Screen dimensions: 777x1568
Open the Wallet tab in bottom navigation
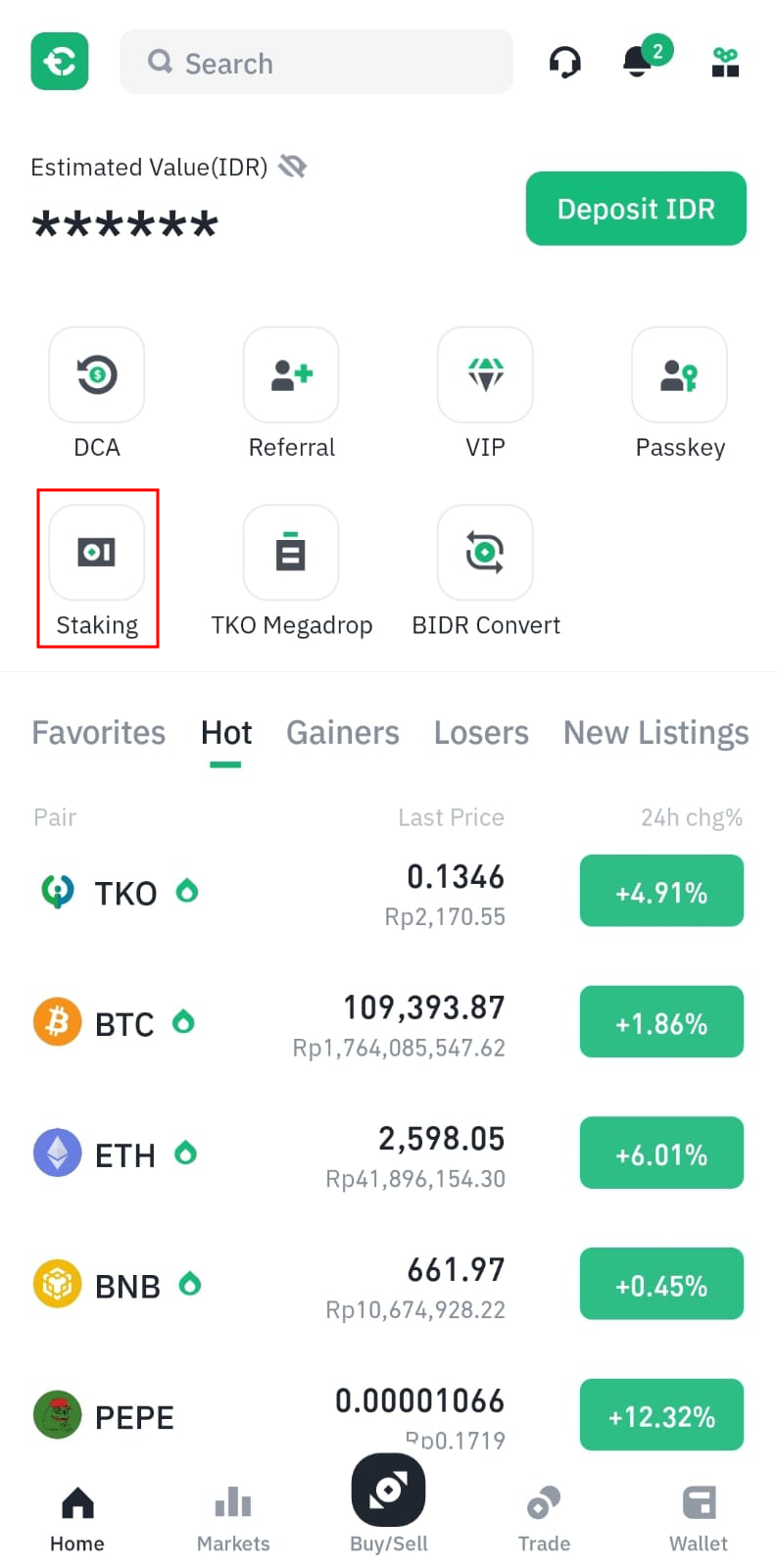pyautogui.click(x=699, y=1518)
